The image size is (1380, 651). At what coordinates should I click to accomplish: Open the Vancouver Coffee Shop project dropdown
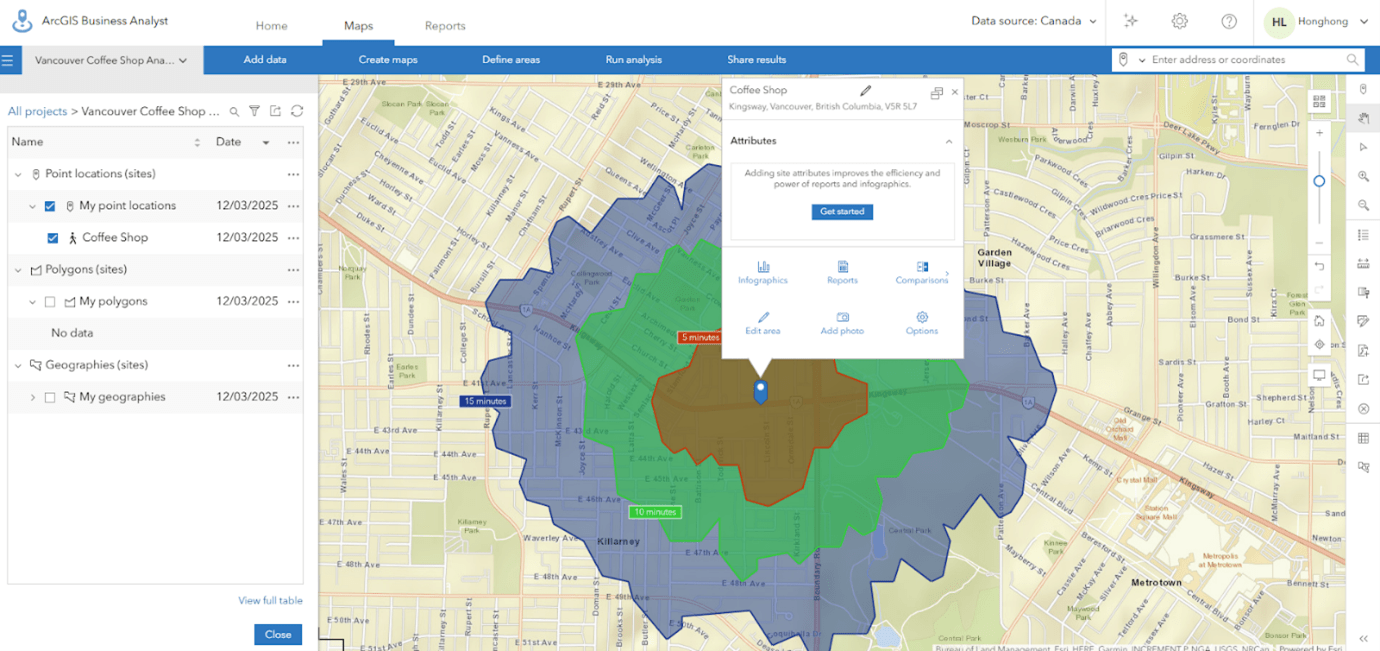coord(111,60)
